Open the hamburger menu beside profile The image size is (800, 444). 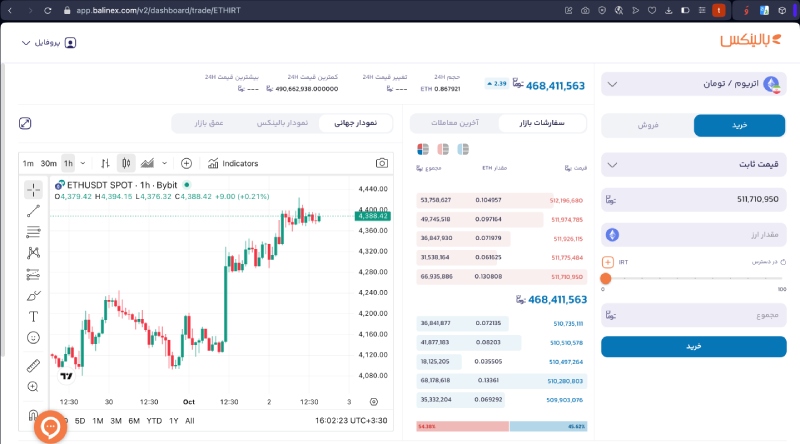point(25,43)
